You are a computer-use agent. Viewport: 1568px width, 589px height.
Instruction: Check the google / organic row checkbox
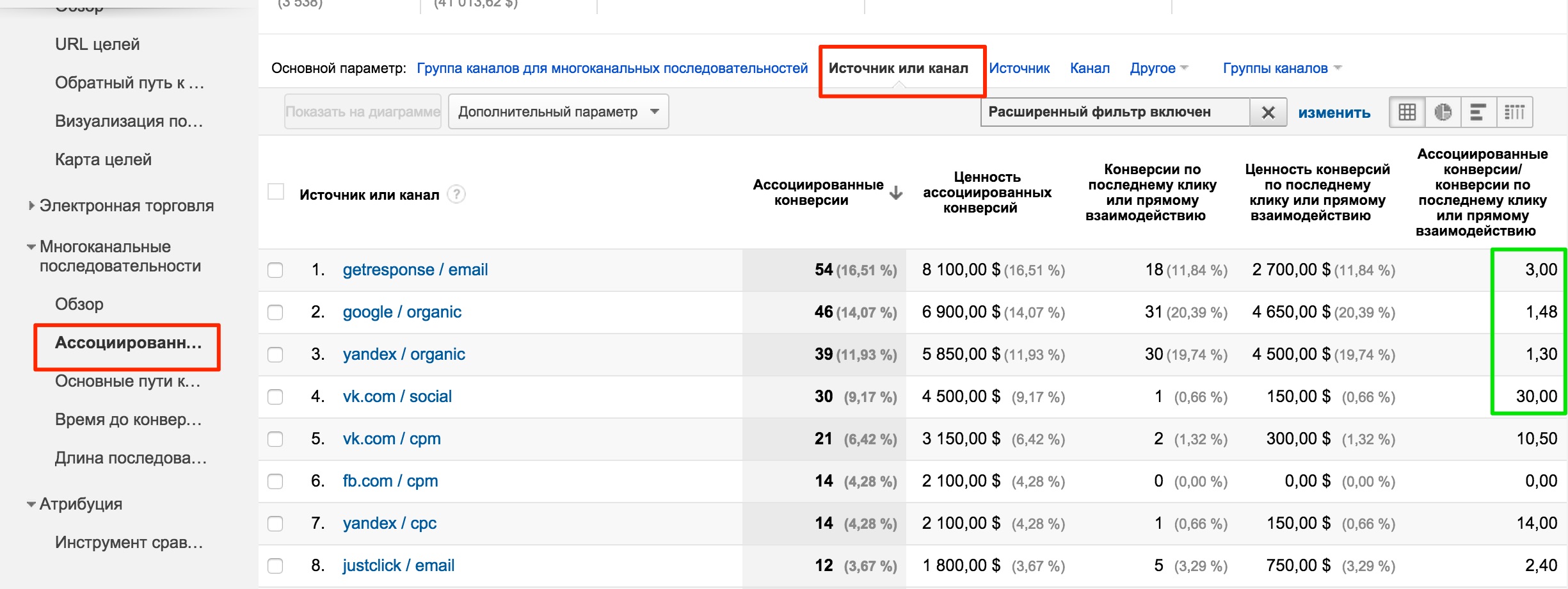(x=275, y=312)
